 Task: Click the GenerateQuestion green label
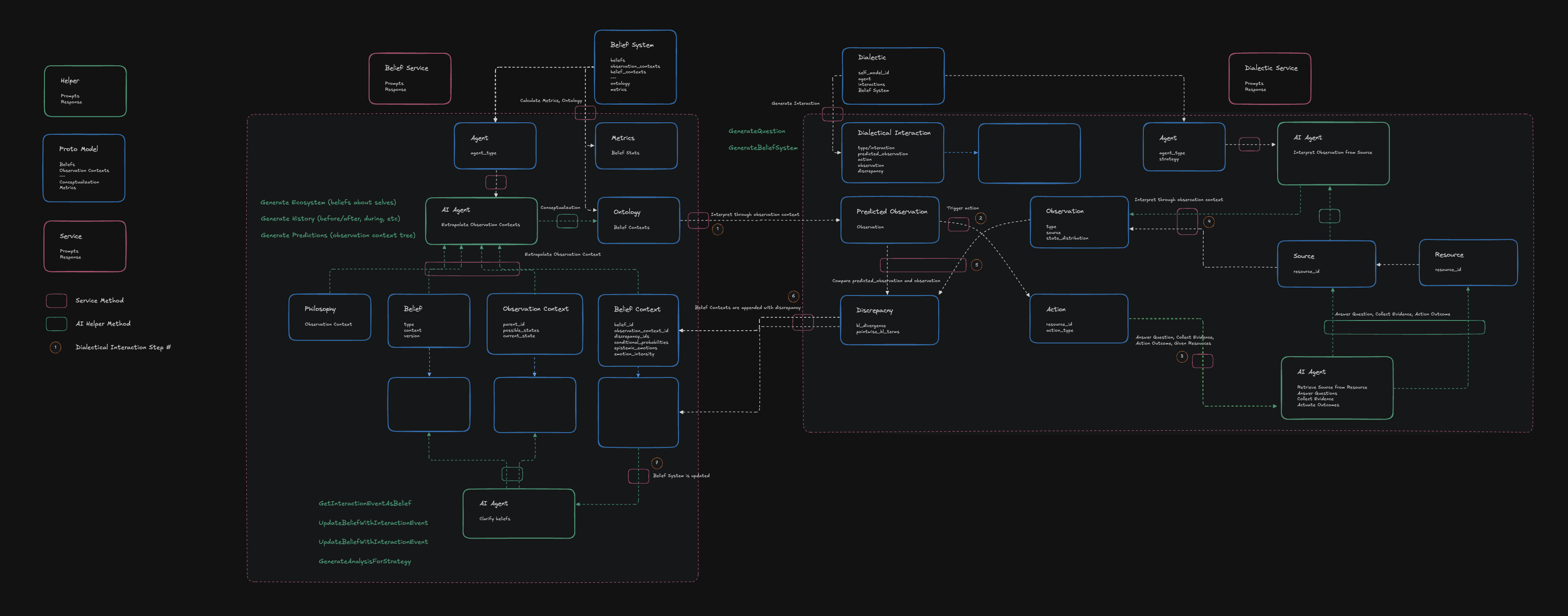(x=758, y=131)
